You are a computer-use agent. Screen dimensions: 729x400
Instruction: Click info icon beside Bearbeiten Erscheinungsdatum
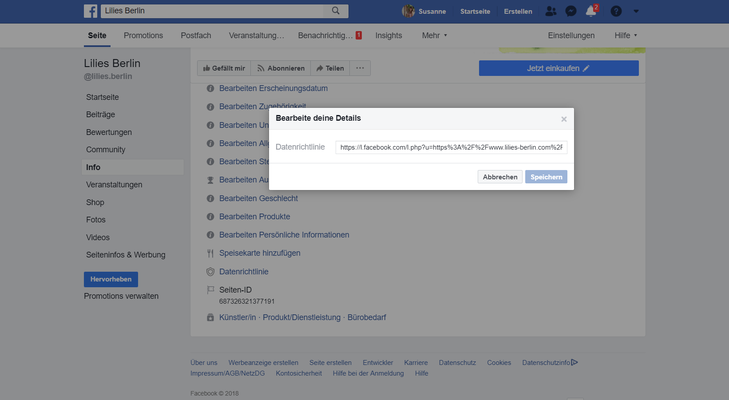(210, 88)
